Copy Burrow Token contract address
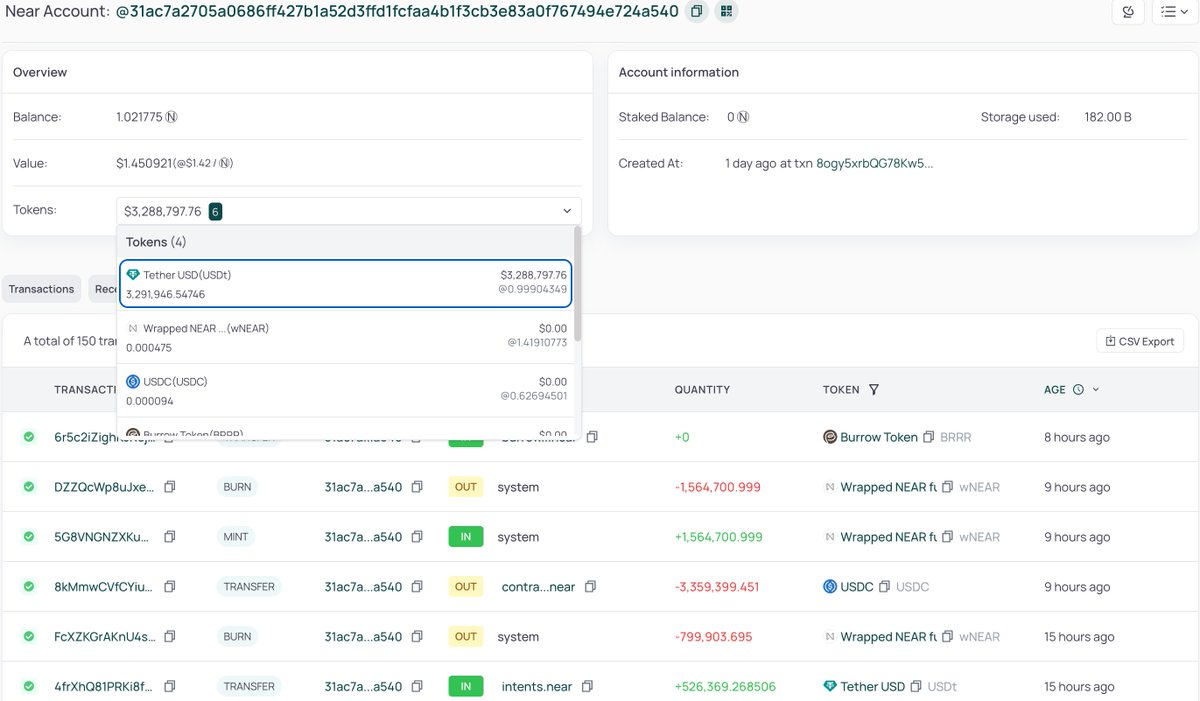This screenshot has width=1200, height=701. pyautogui.click(x=929, y=437)
